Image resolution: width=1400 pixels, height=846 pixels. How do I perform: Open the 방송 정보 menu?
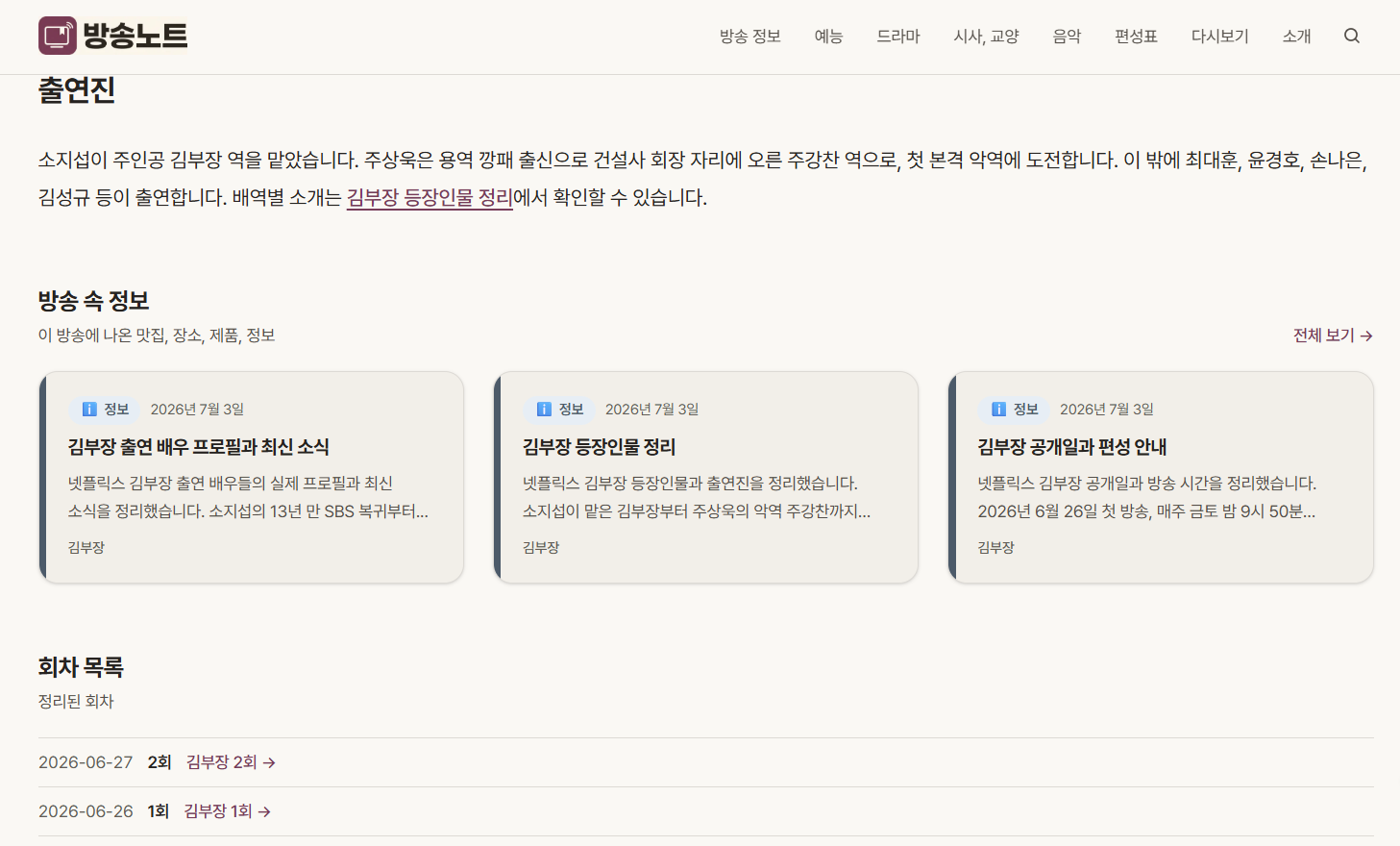tap(750, 37)
